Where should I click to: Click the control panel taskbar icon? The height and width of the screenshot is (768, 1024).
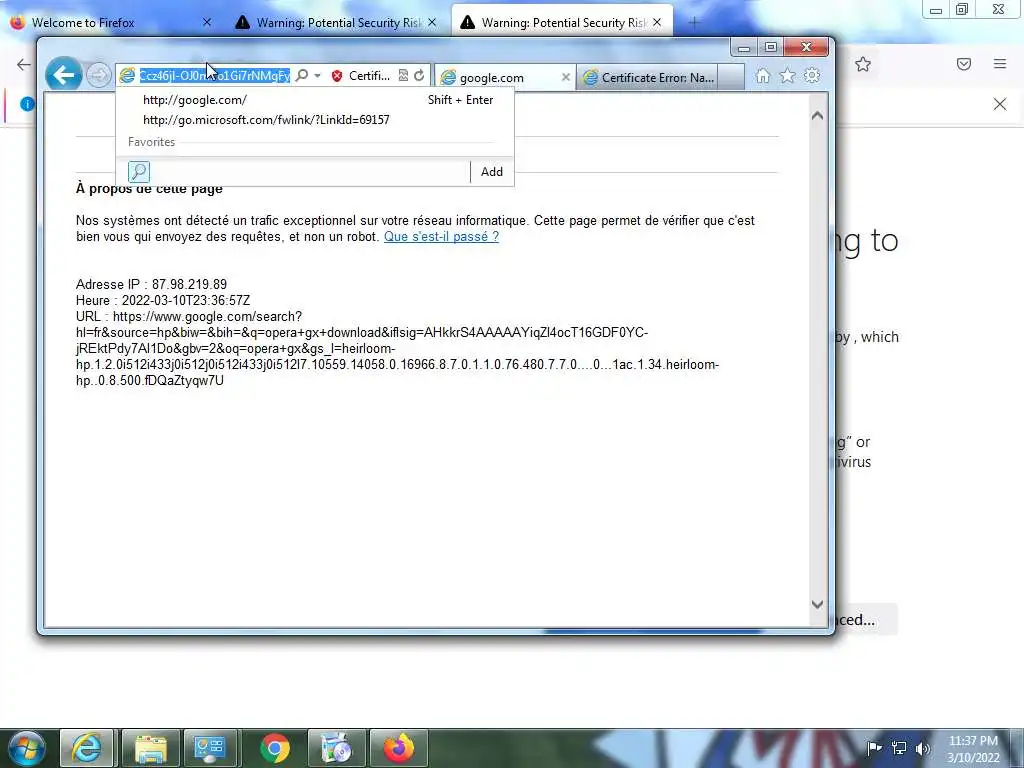(x=210, y=748)
